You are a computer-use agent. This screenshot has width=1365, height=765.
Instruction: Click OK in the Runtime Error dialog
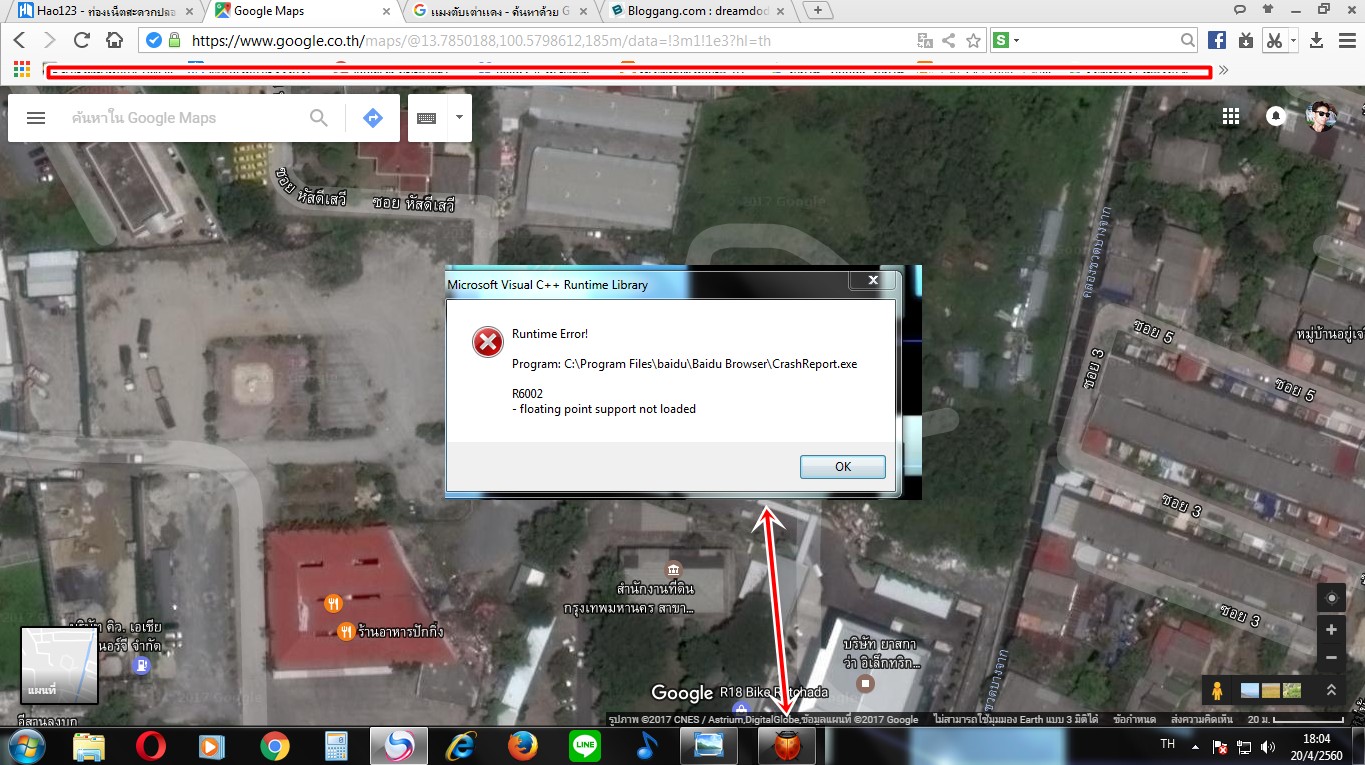(843, 467)
